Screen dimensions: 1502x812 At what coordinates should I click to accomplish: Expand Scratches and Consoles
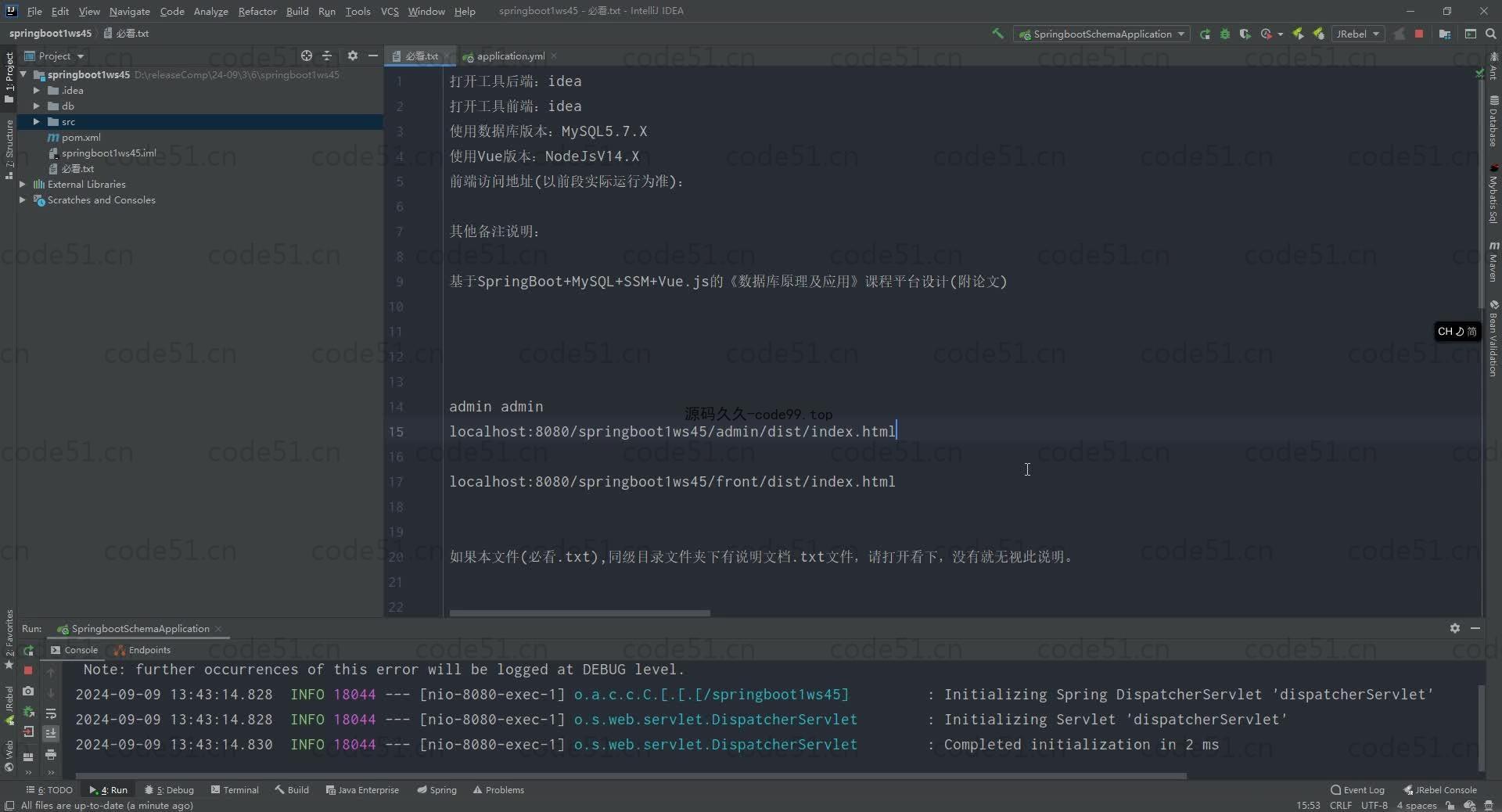(23, 199)
